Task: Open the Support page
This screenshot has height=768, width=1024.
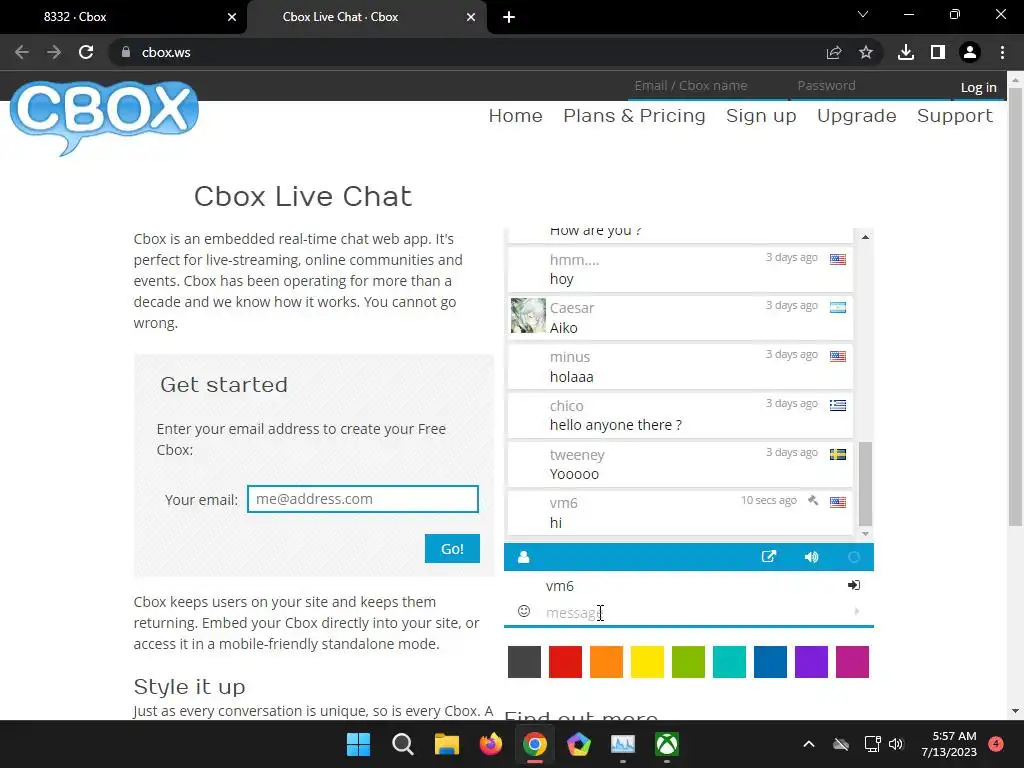Action: [x=954, y=116]
